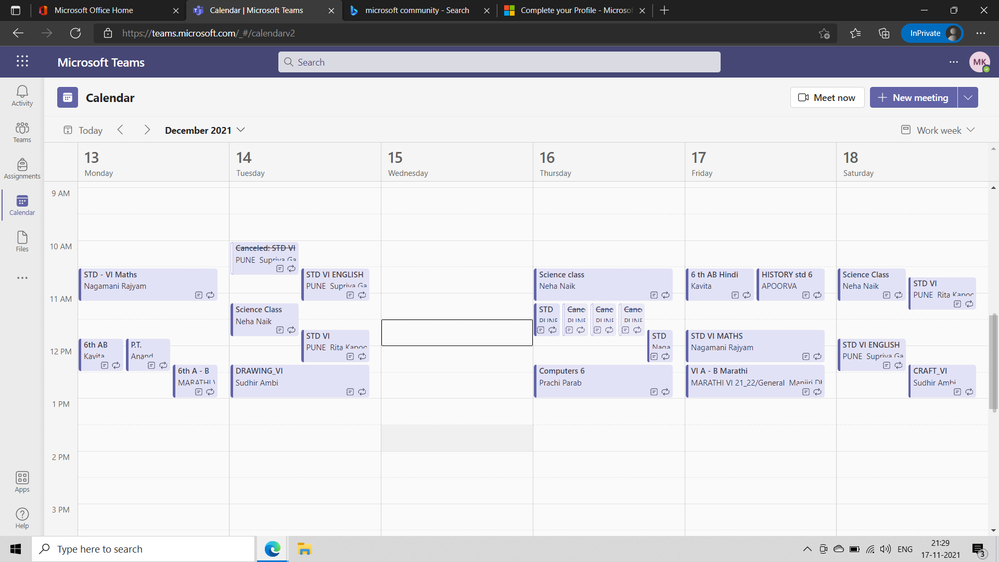Add page to favorites star icon

click(824, 33)
